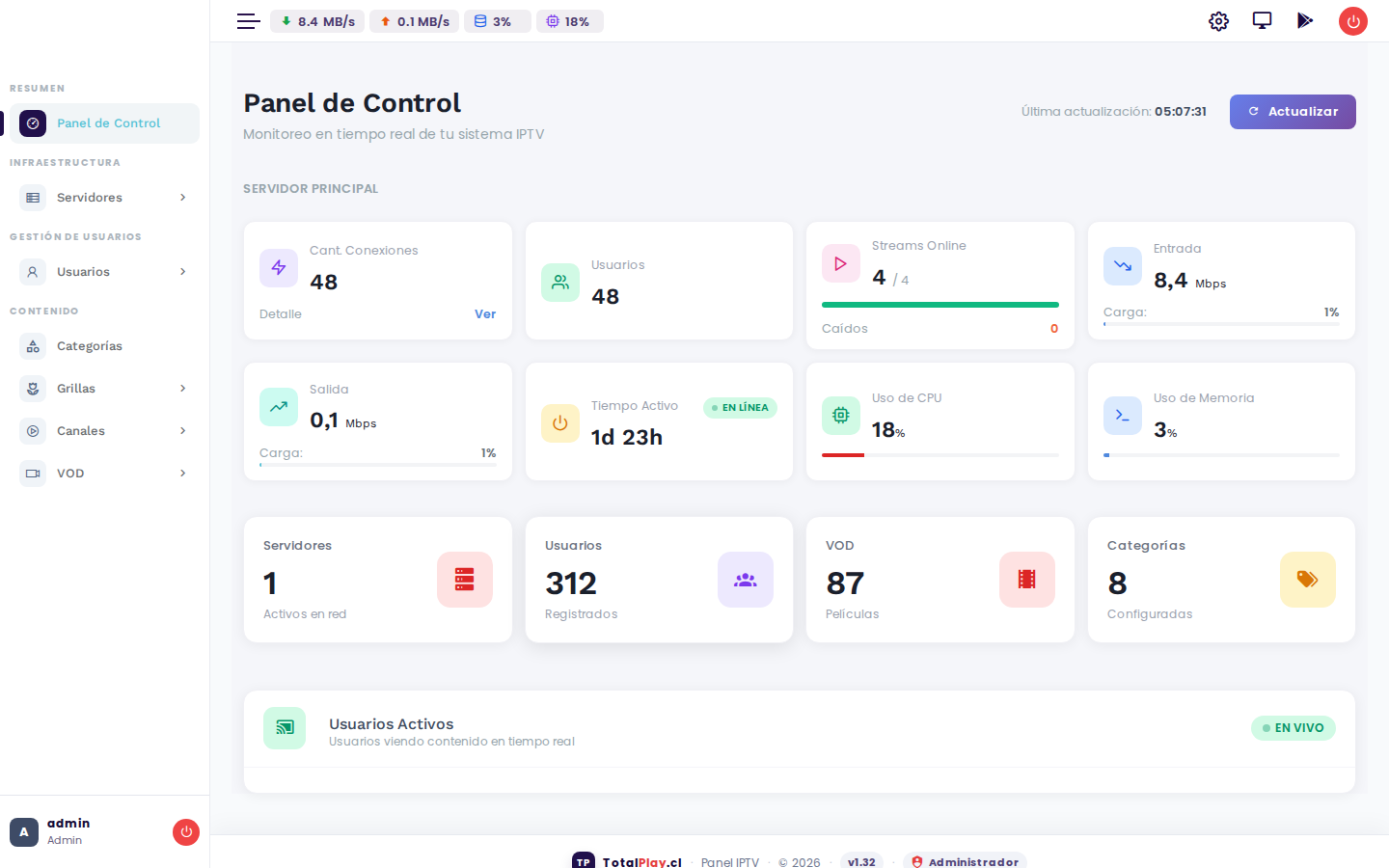Click the Uso de Memoria progress bar

click(x=1221, y=455)
